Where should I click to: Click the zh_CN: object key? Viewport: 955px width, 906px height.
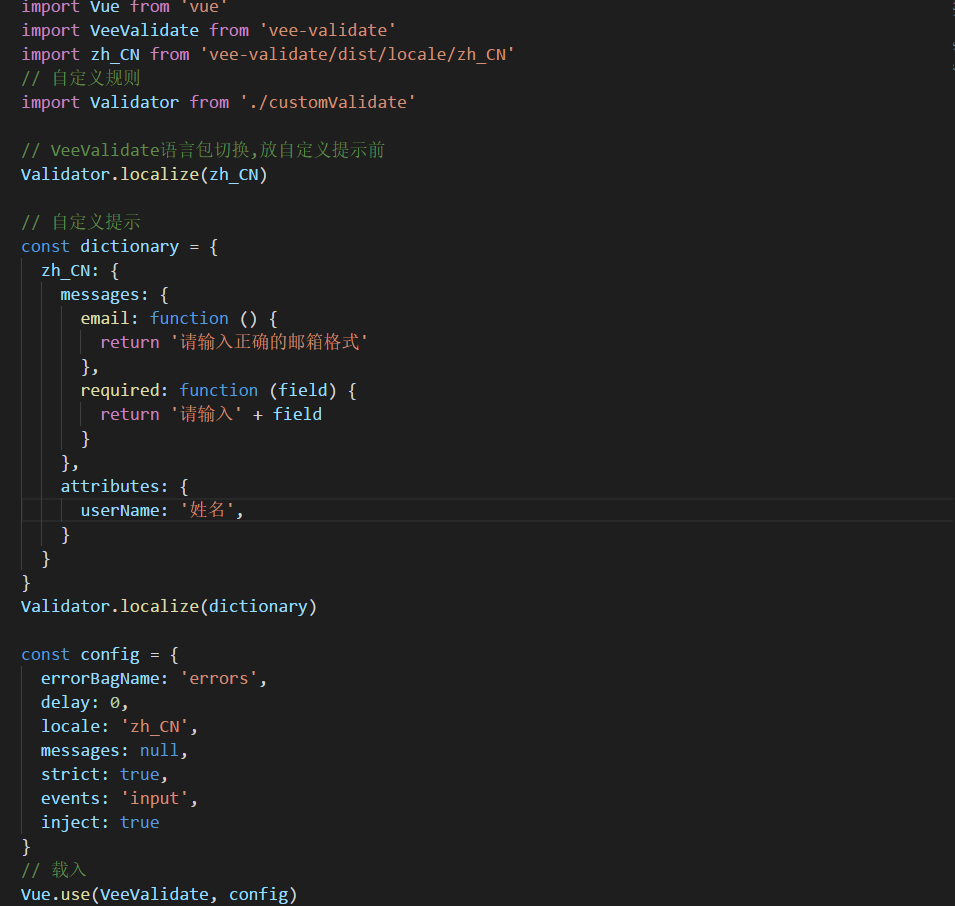[70, 270]
